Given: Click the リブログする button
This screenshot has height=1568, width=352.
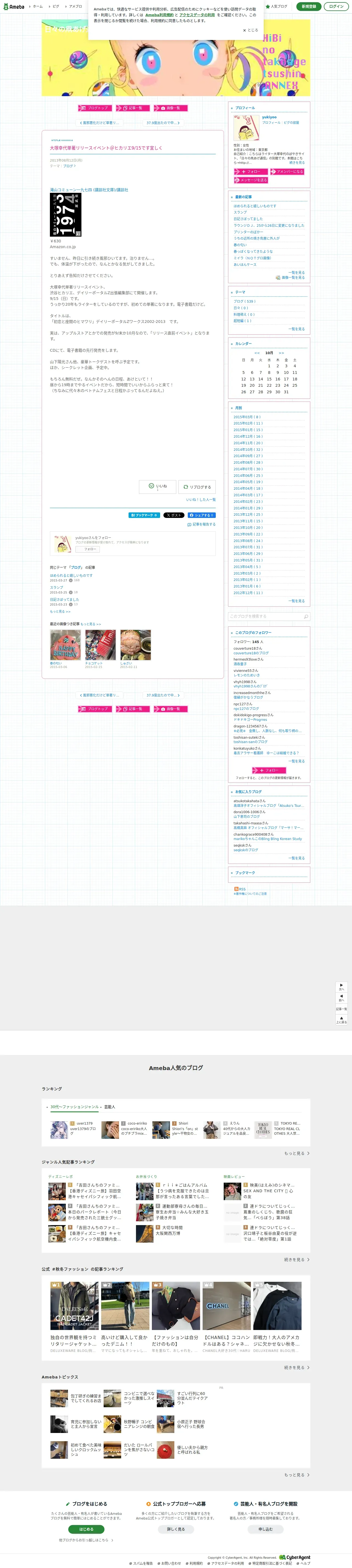Looking at the screenshot, I should (x=197, y=487).
